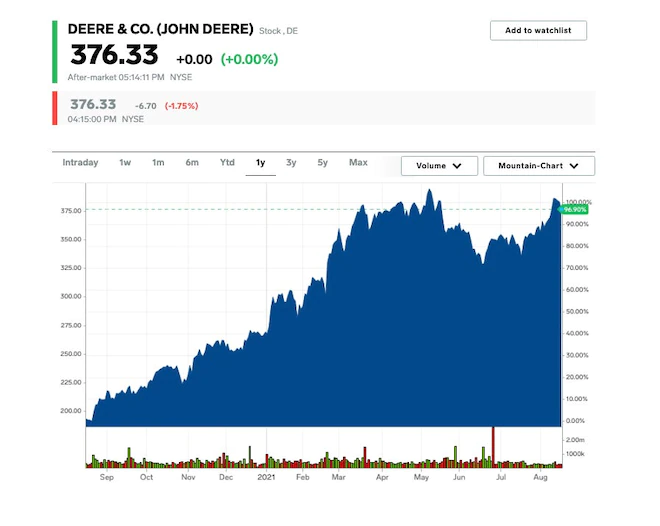Click the red (-1.75%) change value
660x526 pixels.
181,106
